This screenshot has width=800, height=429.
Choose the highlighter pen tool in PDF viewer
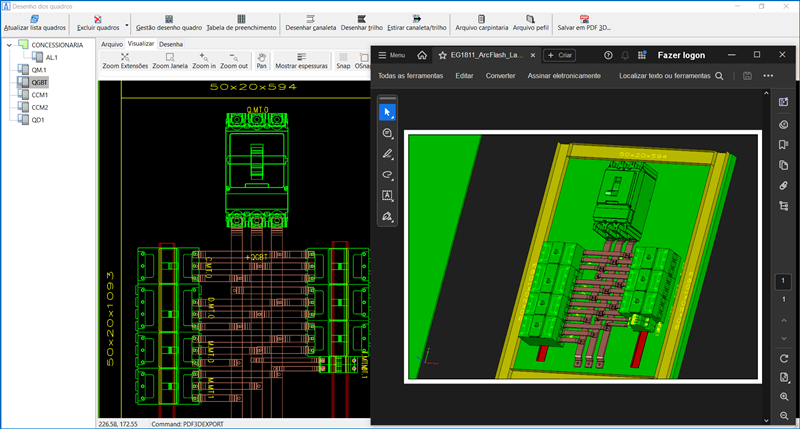click(x=387, y=153)
